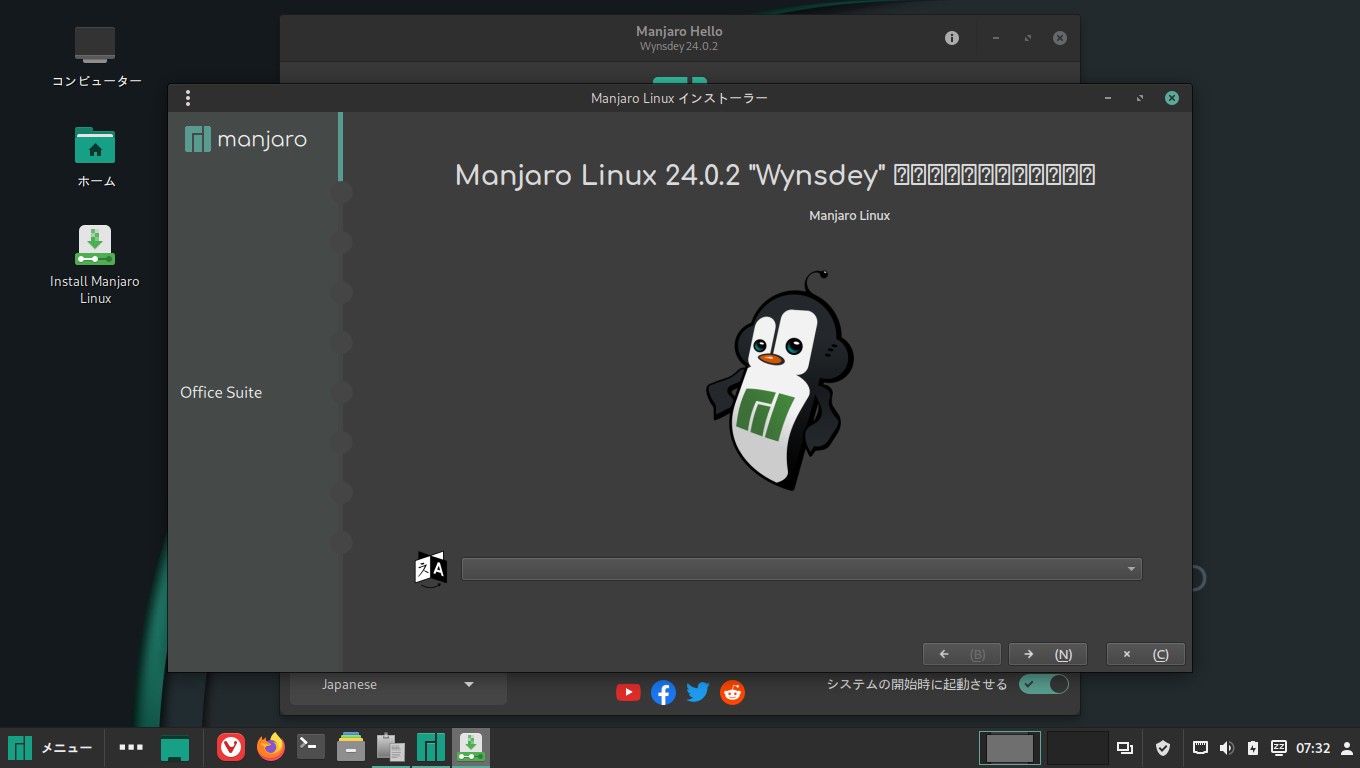The width and height of the screenshot is (1360, 768).
Task: Click the manjaro logo in installer sidebar
Action: tap(246, 139)
